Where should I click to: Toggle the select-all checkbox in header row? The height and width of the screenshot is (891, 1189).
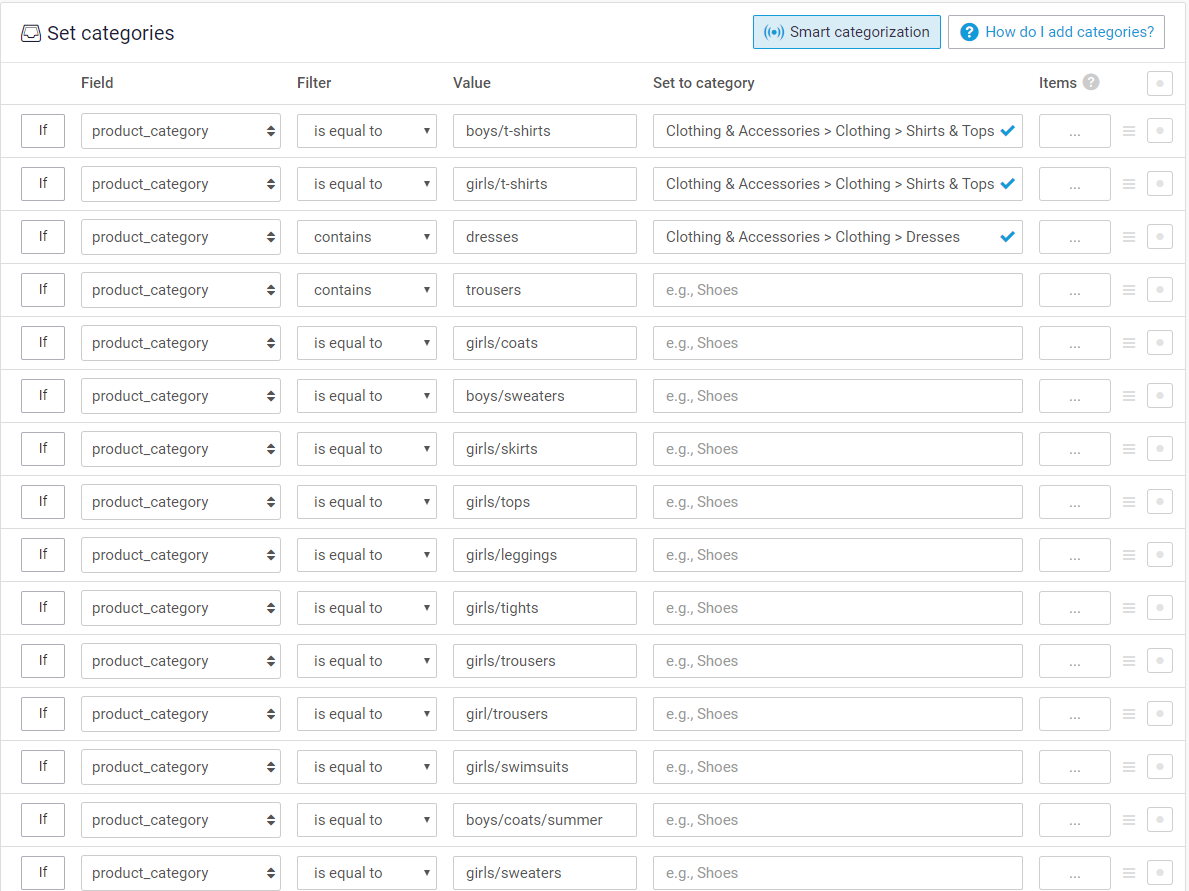[x=1159, y=83]
